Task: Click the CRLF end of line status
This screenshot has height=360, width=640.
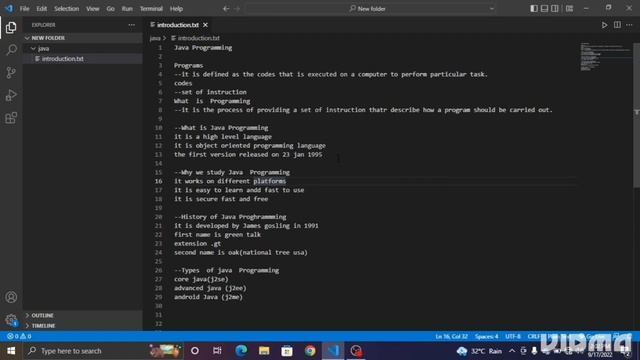Action: click(x=534, y=336)
